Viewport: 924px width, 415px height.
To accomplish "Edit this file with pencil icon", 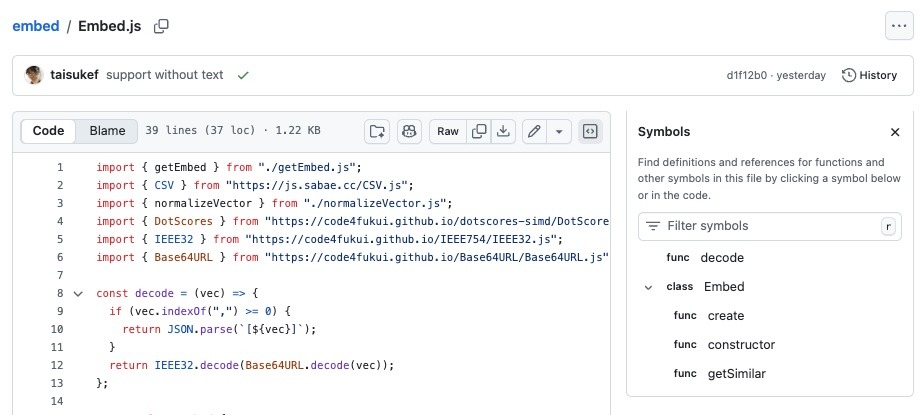I will (535, 131).
